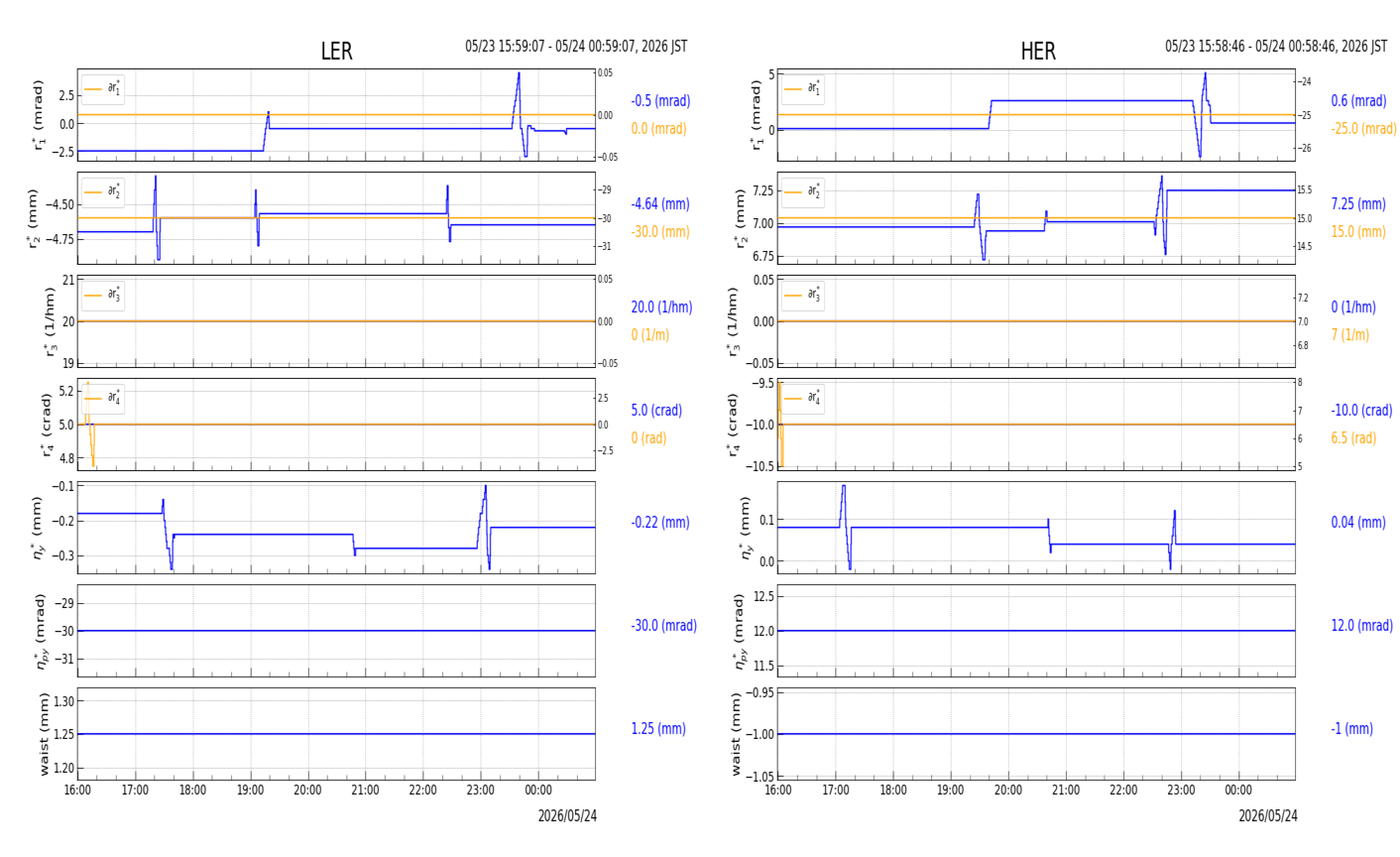Select HER orange value -25.0 (mrad)
This screenshot has width=1400, height=857.
point(1363,129)
